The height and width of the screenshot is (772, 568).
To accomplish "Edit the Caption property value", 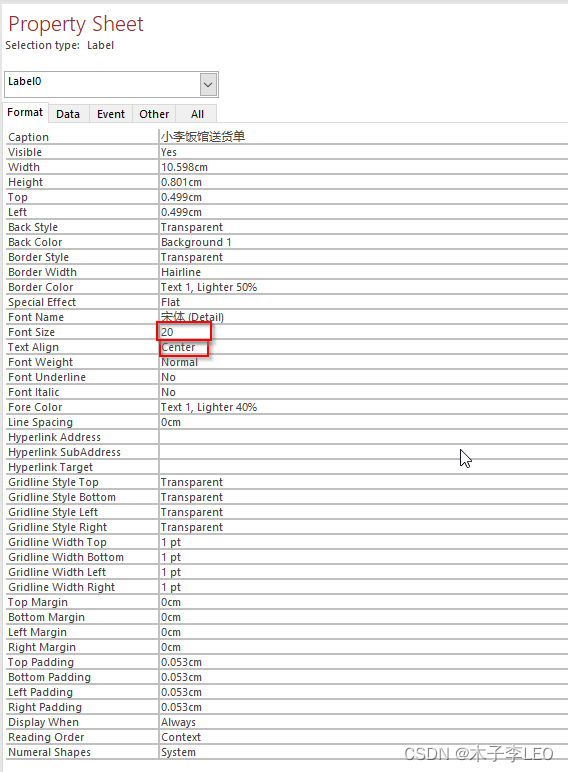I will (363, 137).
